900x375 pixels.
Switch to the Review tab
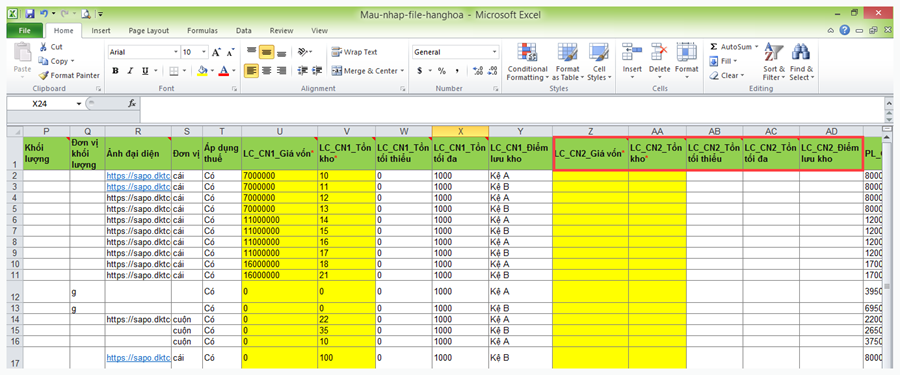click(x=281, y=30)
